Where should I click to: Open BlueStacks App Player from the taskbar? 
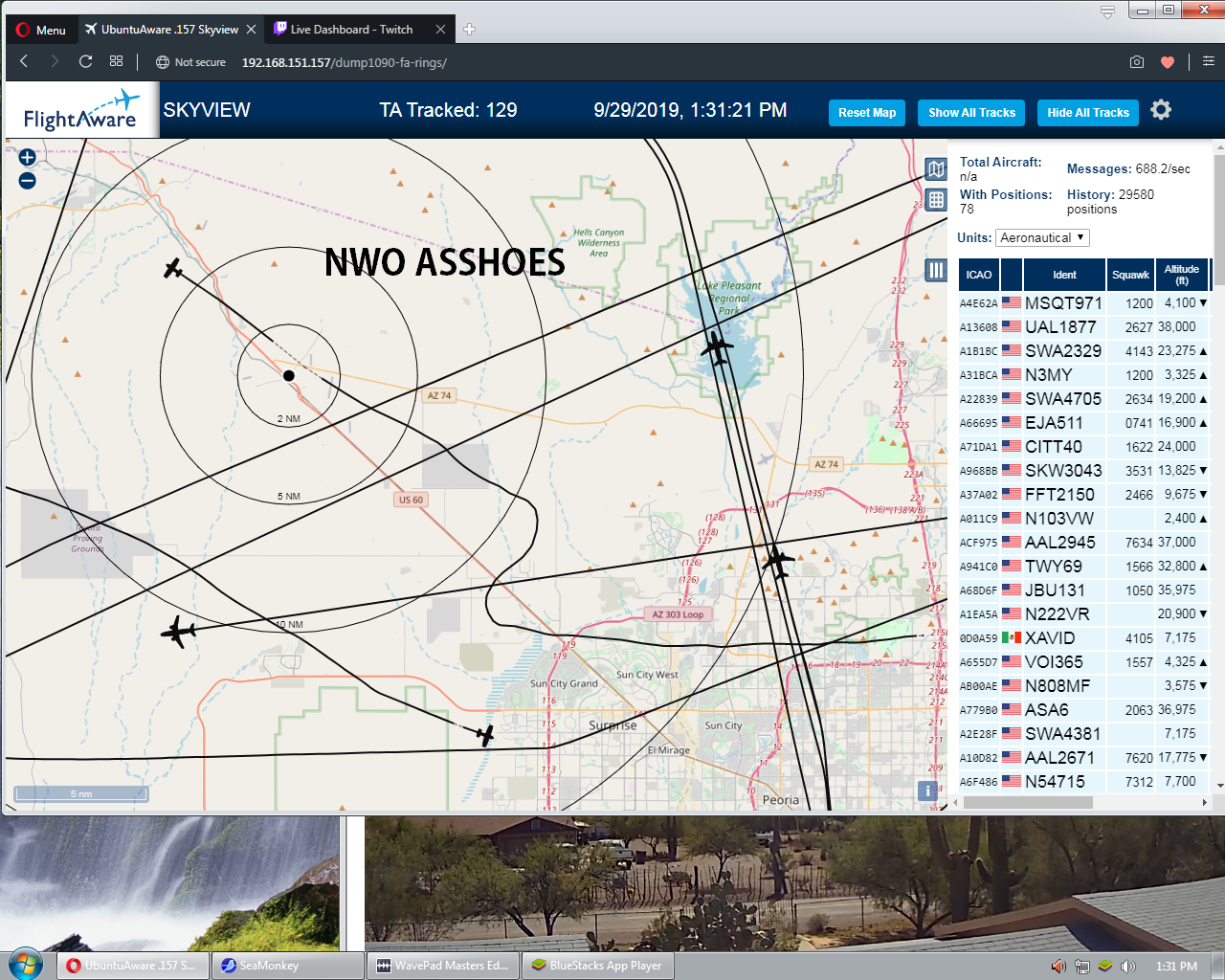[x=597, y=966]
